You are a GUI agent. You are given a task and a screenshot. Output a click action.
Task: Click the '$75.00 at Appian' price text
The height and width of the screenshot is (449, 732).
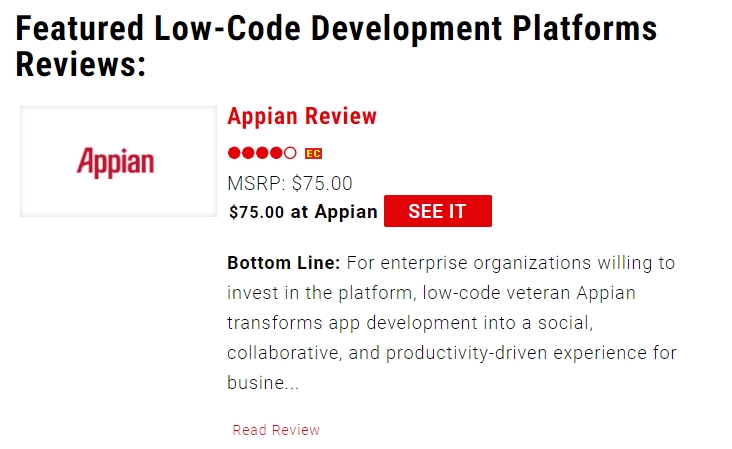[303, 212]
